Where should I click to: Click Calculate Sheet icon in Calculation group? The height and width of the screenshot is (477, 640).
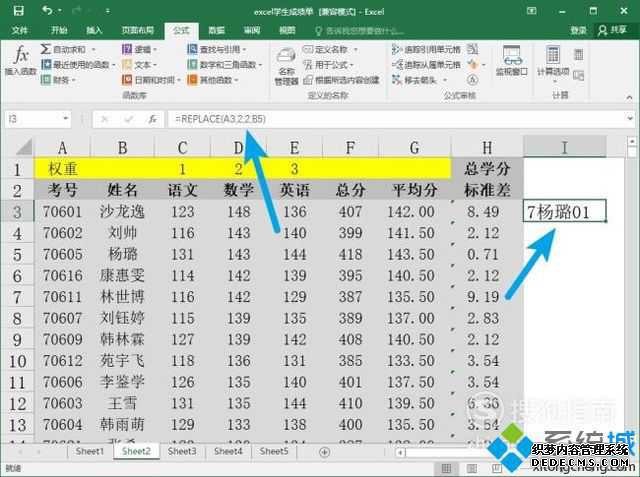[x=578, y=75]
